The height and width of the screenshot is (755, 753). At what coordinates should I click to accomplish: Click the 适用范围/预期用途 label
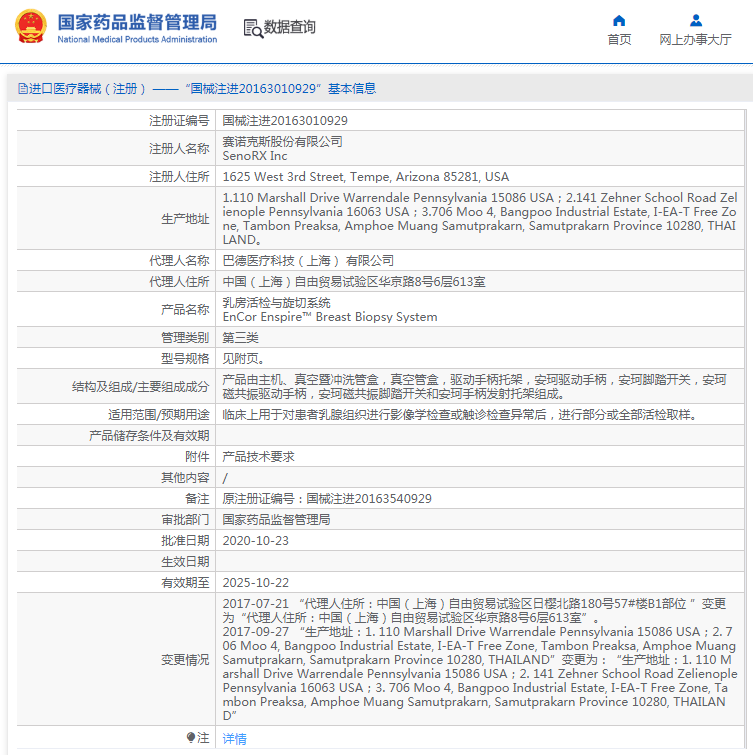click(x=158, y=415)
